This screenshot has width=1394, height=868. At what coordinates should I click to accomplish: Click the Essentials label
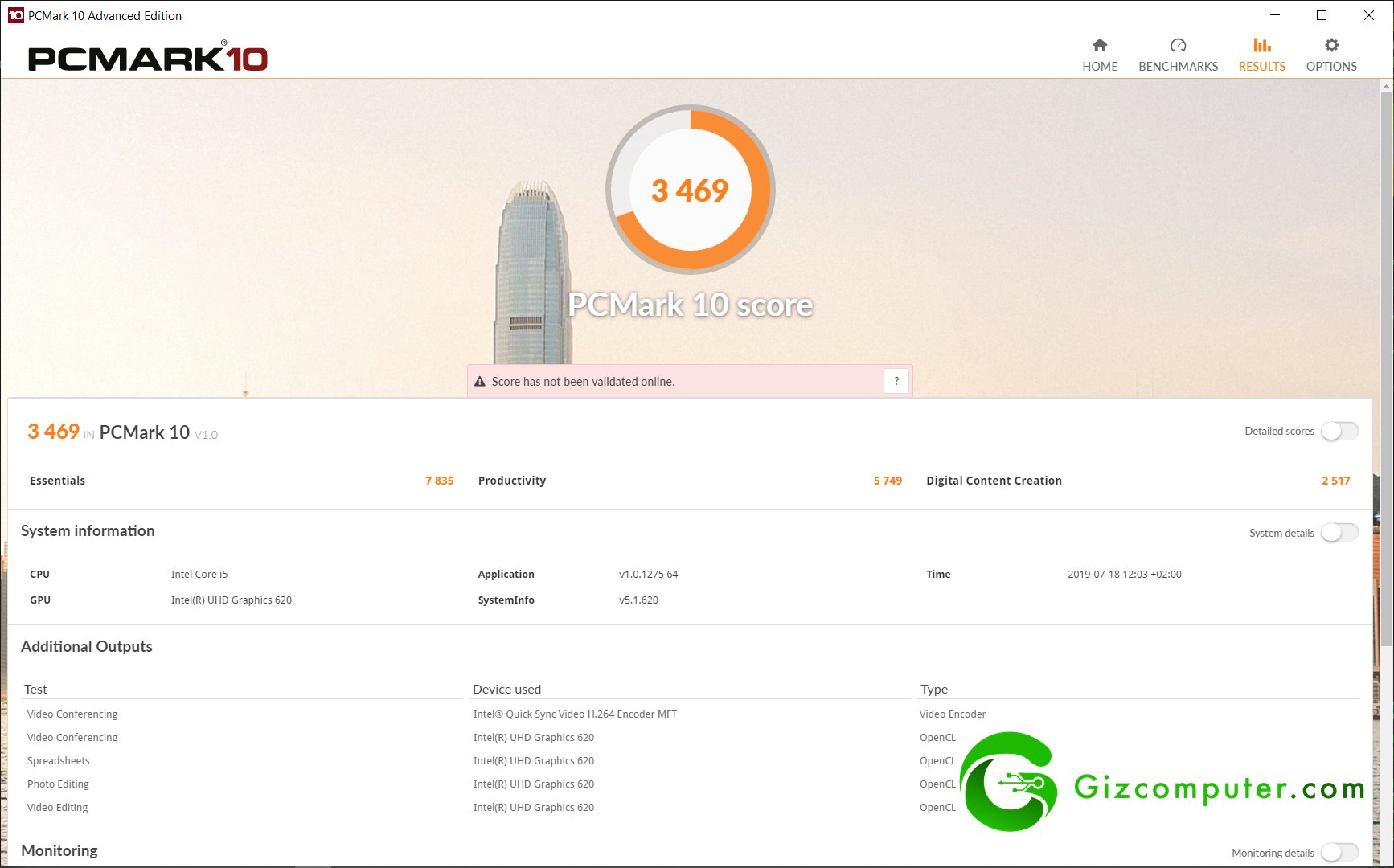click(x=57, y=481)
